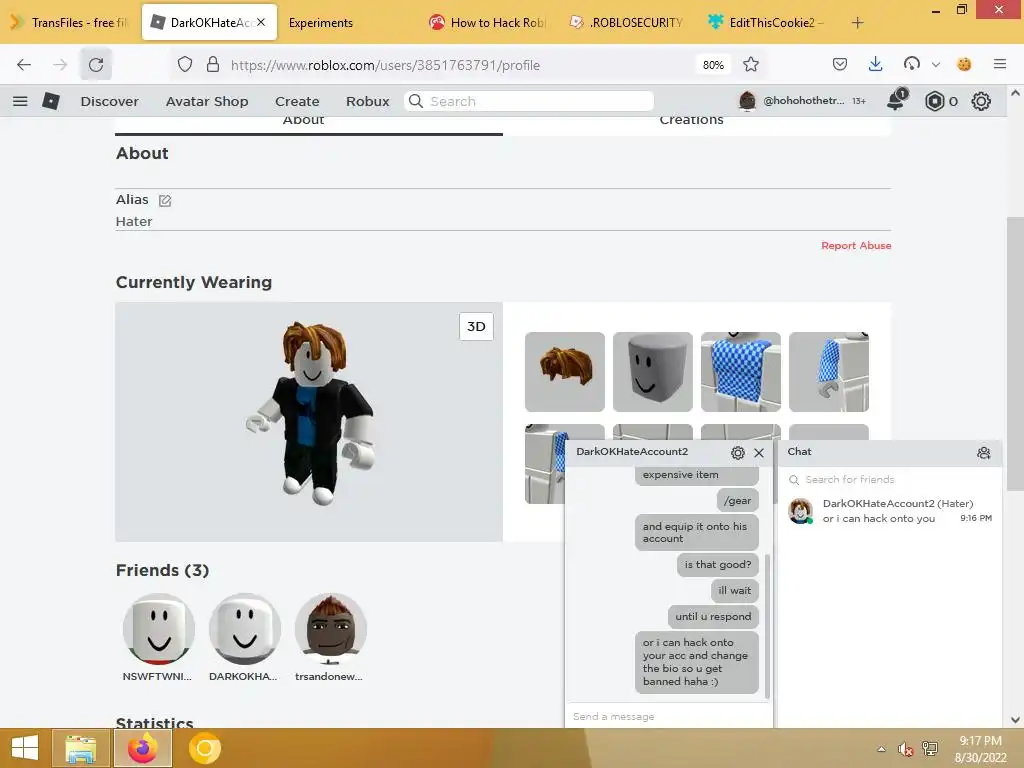
Task: Open the EditThisCookie extension icon
Action: click(x=964, y=65)
